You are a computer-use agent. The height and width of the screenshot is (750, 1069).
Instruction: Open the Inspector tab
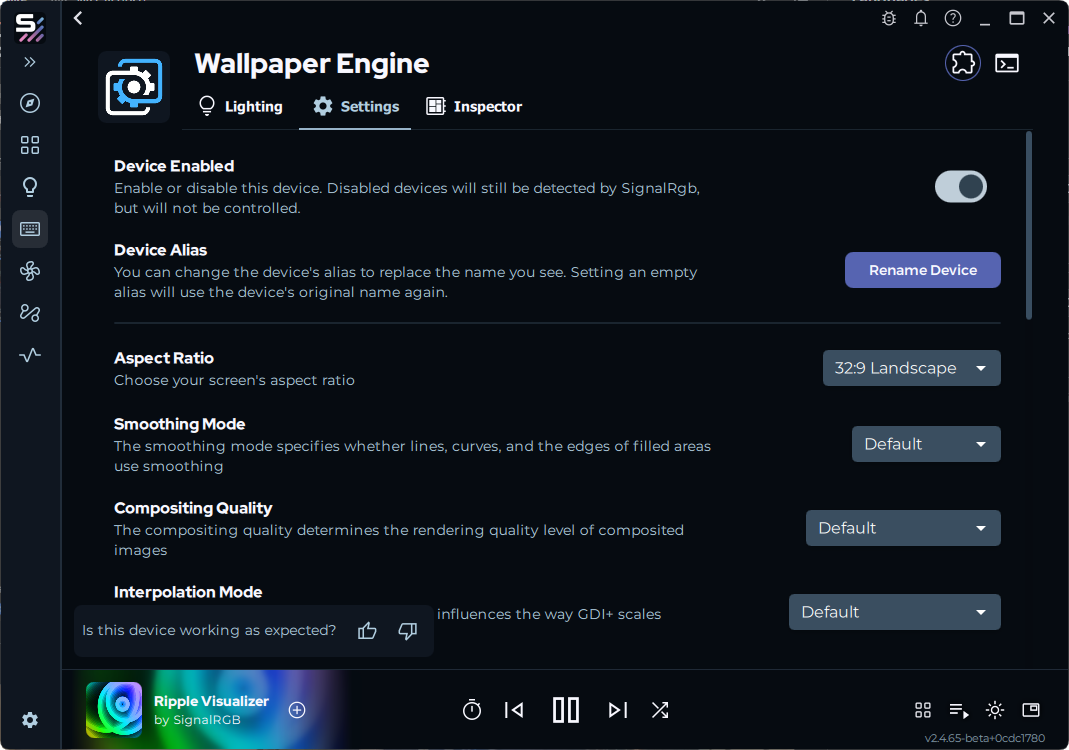click(474, 106)
